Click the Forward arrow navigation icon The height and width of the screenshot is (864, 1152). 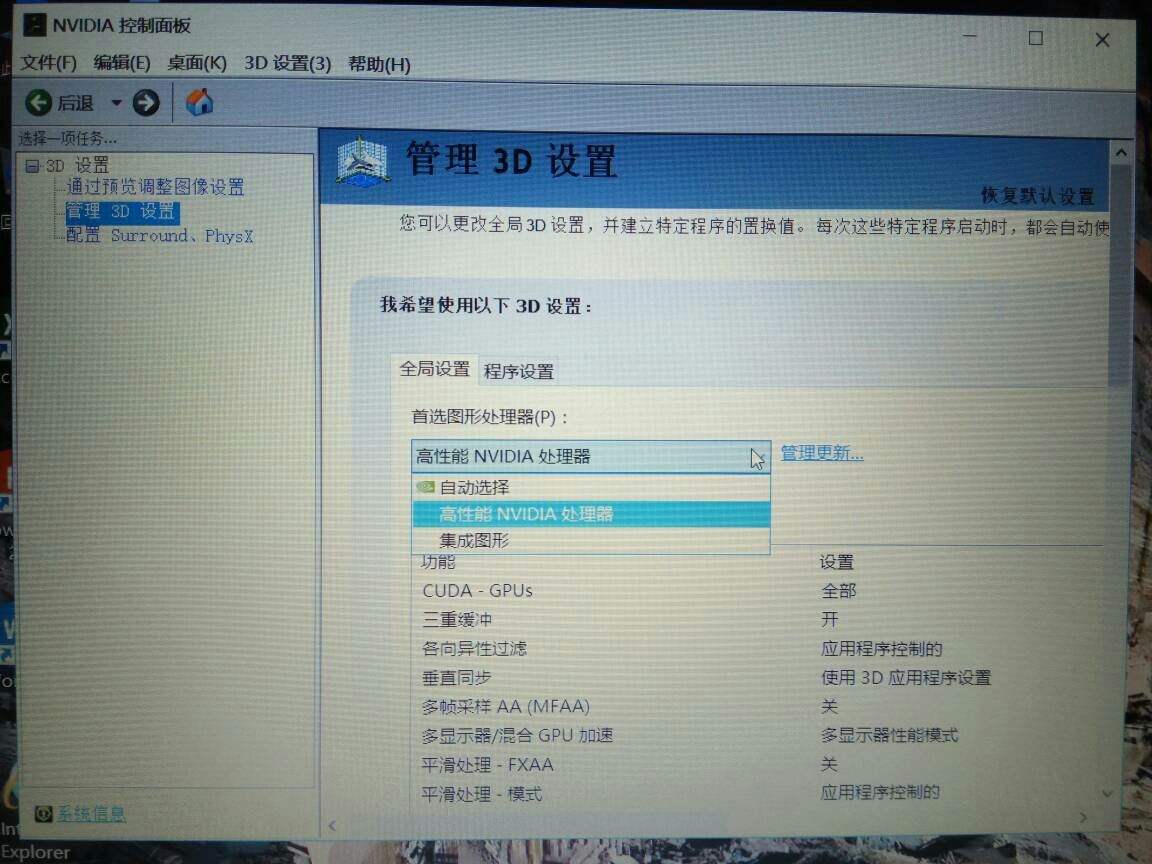coord(146,102)
